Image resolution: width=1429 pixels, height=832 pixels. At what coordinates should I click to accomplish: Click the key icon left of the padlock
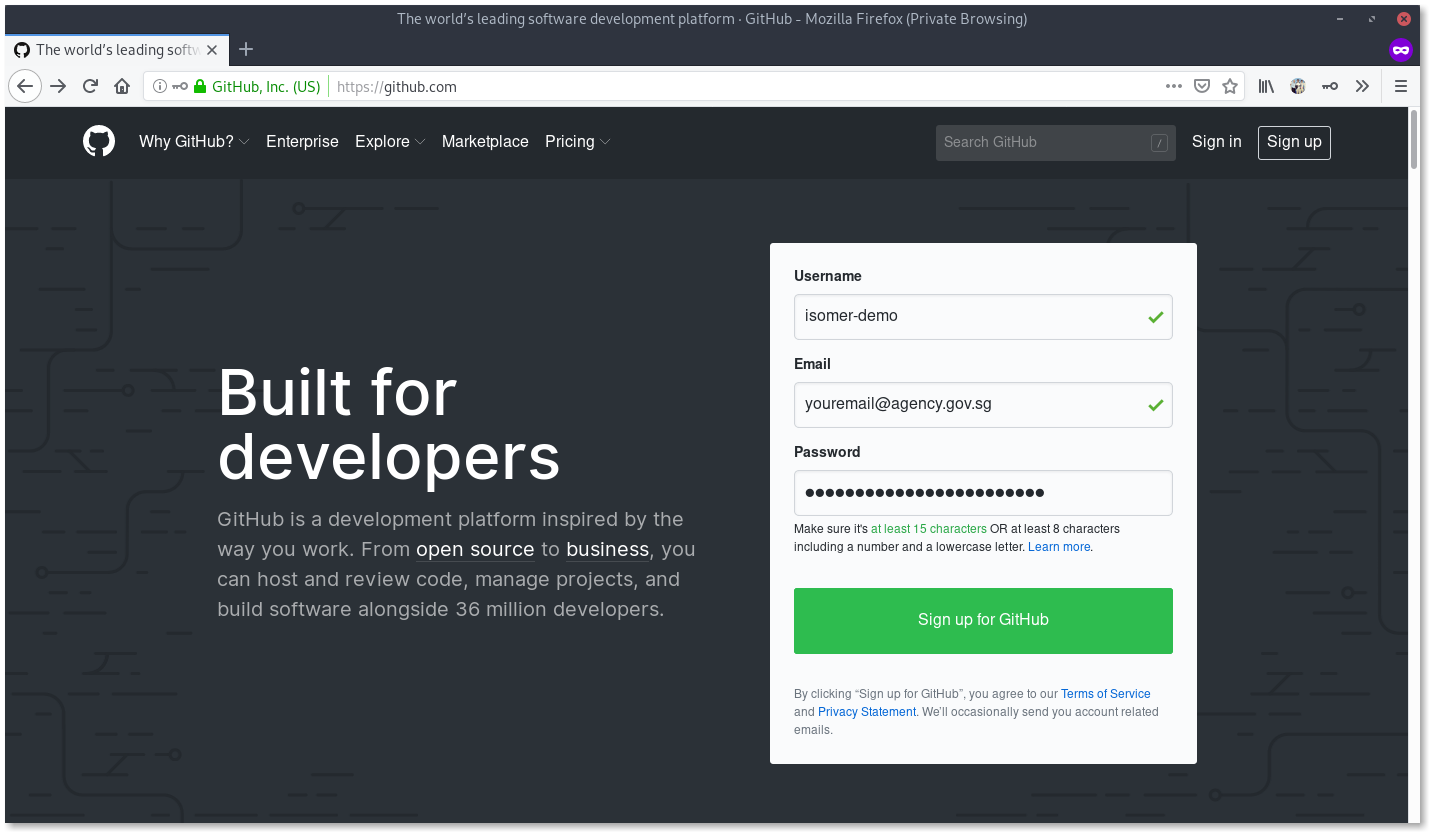tap(180, 86)
